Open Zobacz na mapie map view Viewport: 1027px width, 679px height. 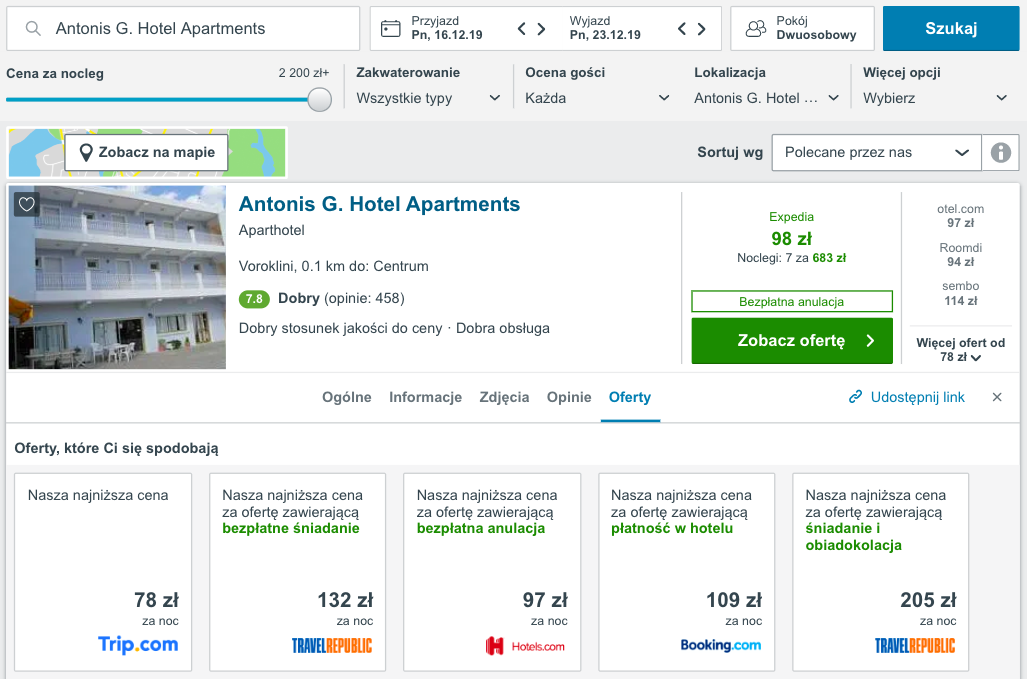[x=146, y=153]
